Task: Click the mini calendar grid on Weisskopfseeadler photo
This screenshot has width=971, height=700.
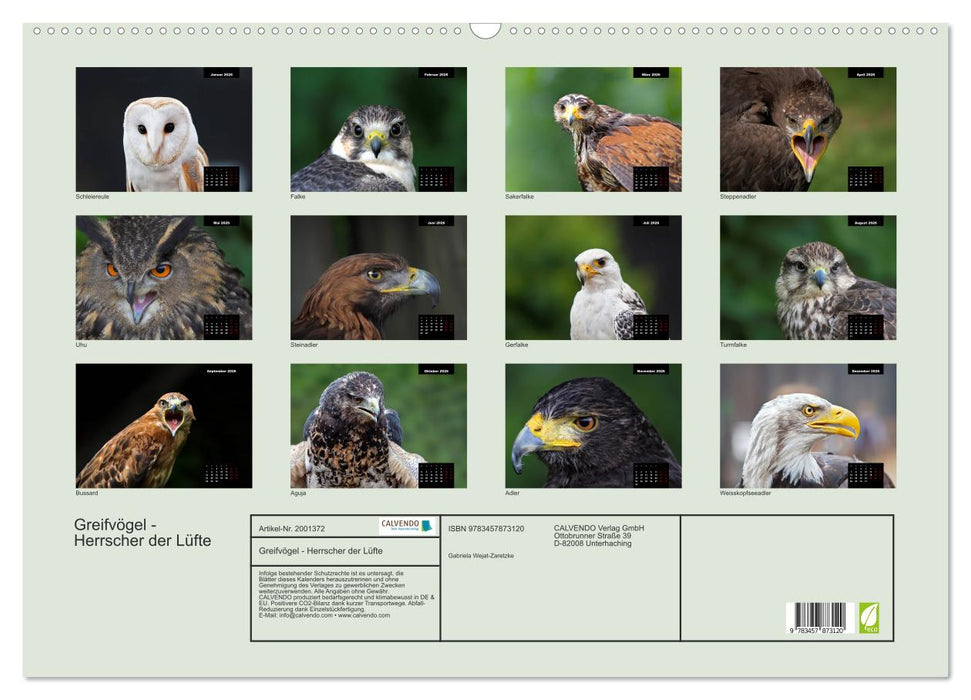Action: 865,474
